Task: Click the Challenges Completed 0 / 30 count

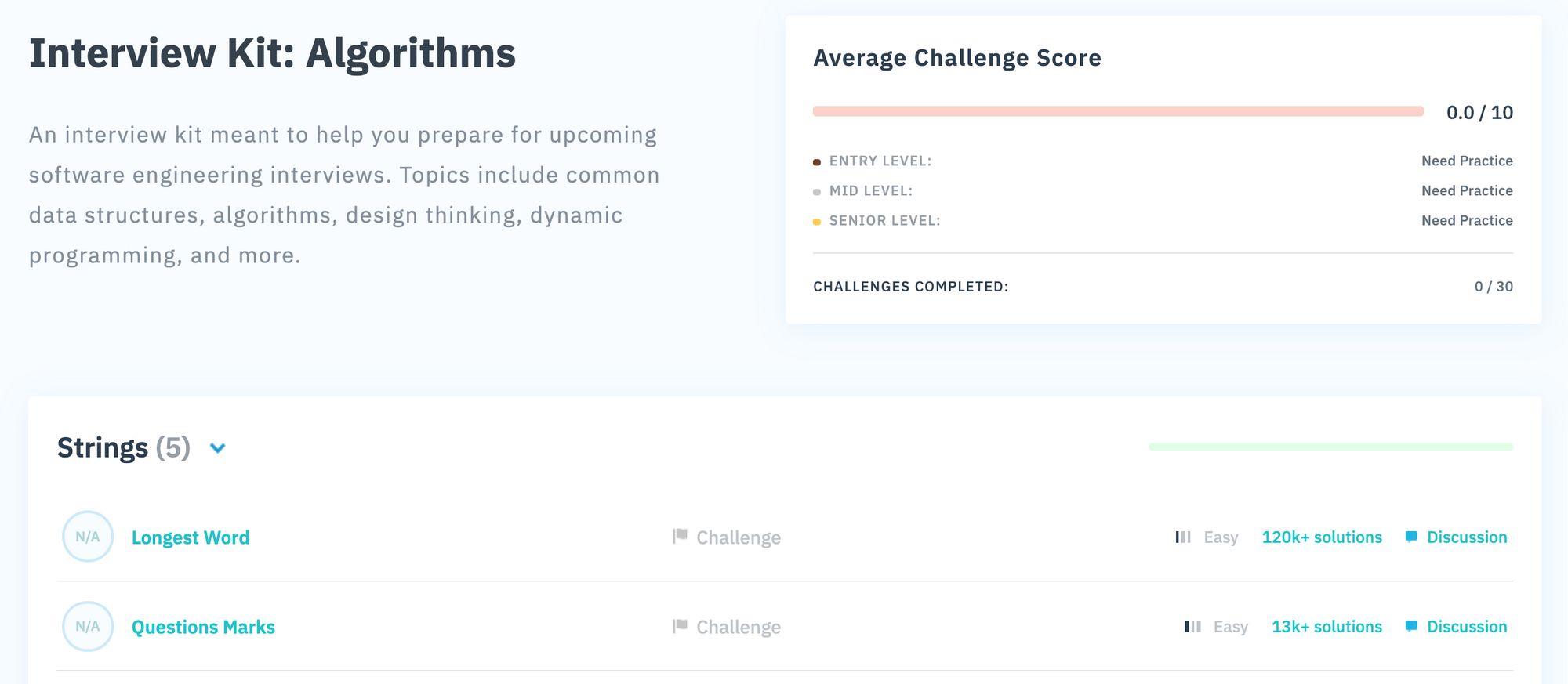Action: tap(1494, 287)
